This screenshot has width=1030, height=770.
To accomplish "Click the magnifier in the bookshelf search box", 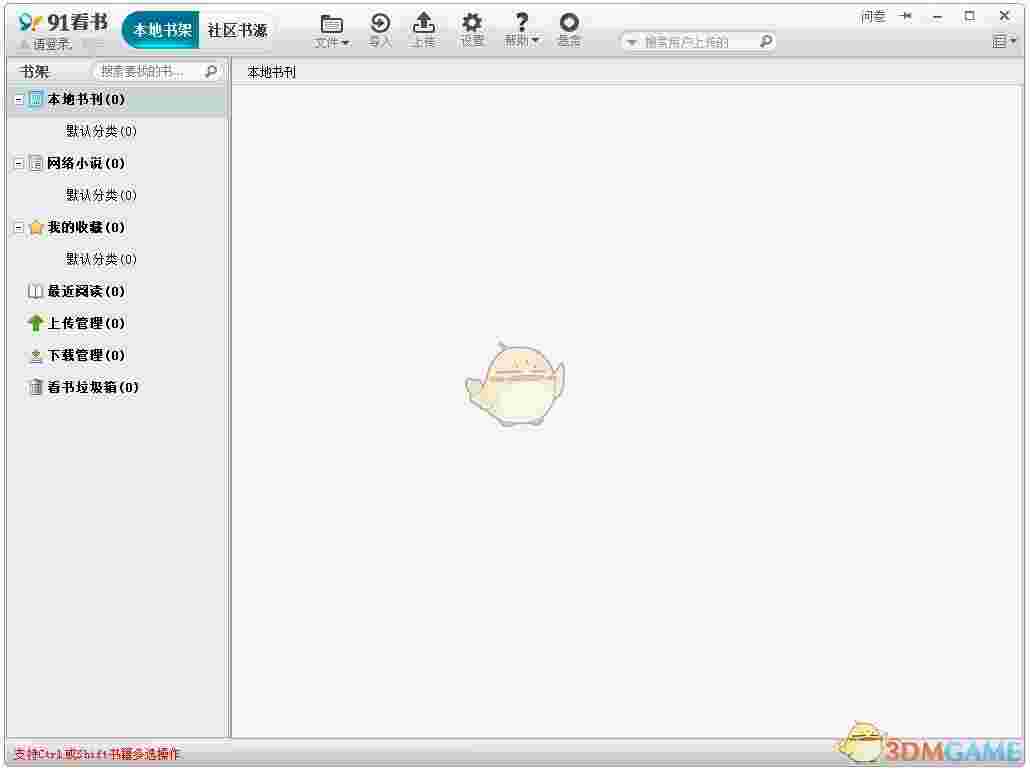I will point(209,71).
